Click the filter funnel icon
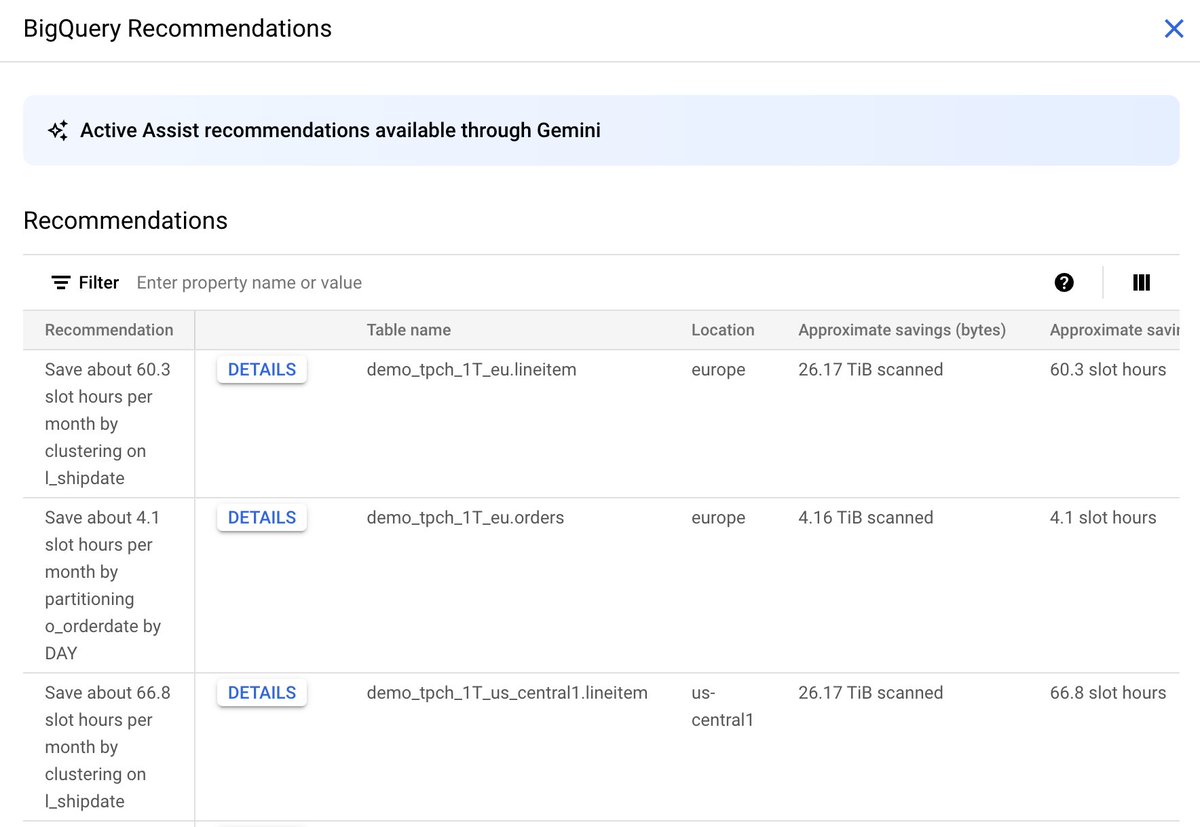This screenshot has width=1200, height=827. pos(60,282)
